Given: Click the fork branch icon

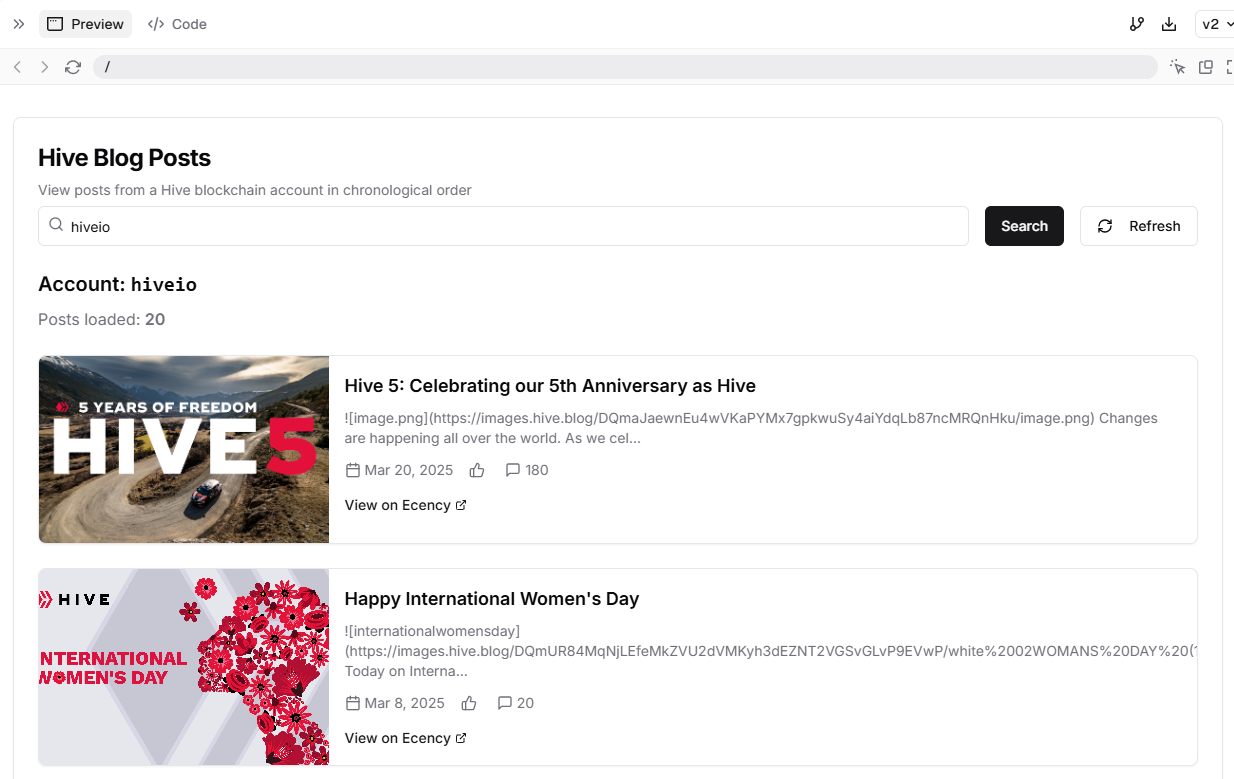Looking at the screenshot, I should point(1137,24).
